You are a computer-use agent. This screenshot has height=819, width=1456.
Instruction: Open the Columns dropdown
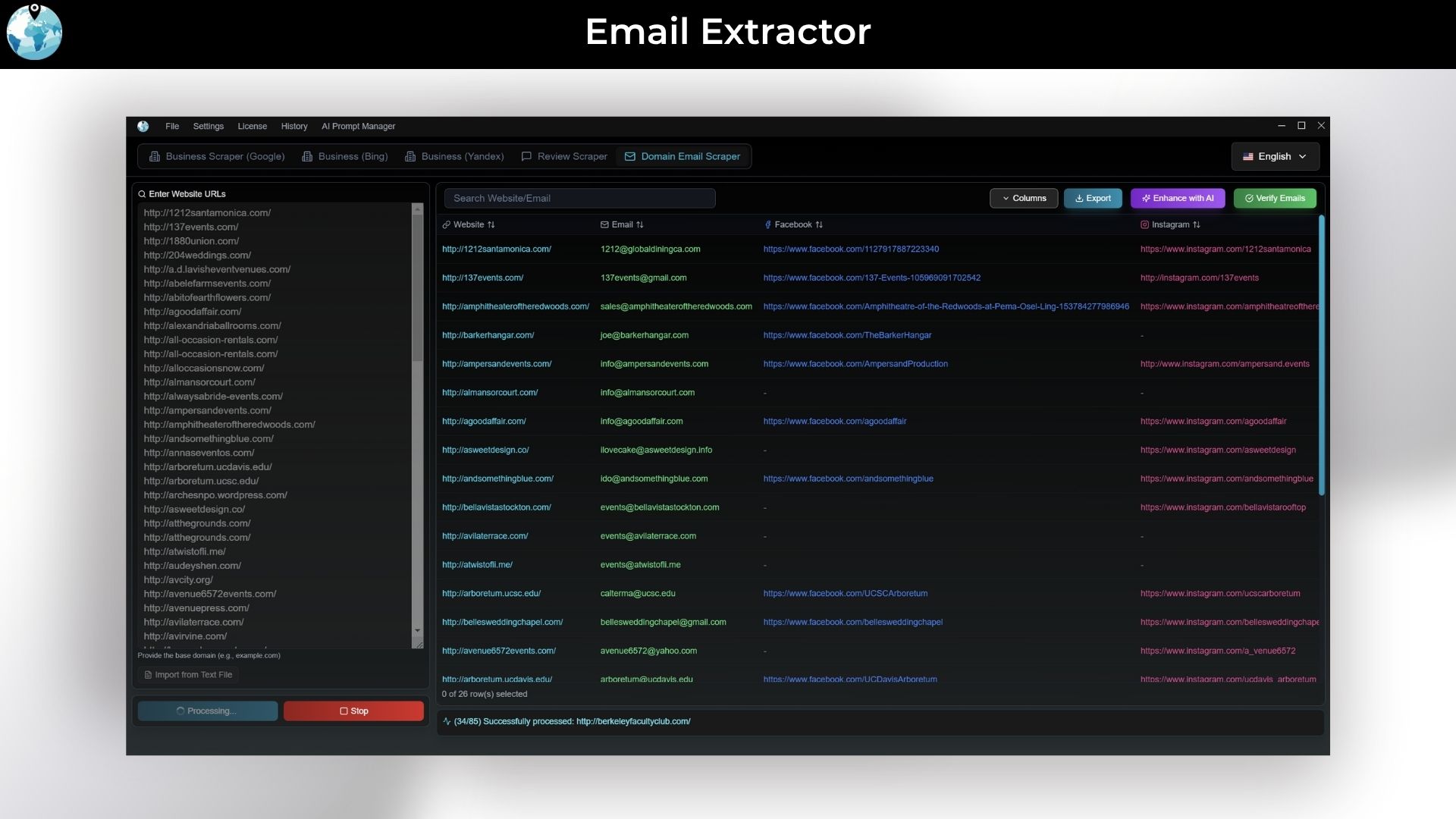pyautogui.click(x=1024, y=198)
